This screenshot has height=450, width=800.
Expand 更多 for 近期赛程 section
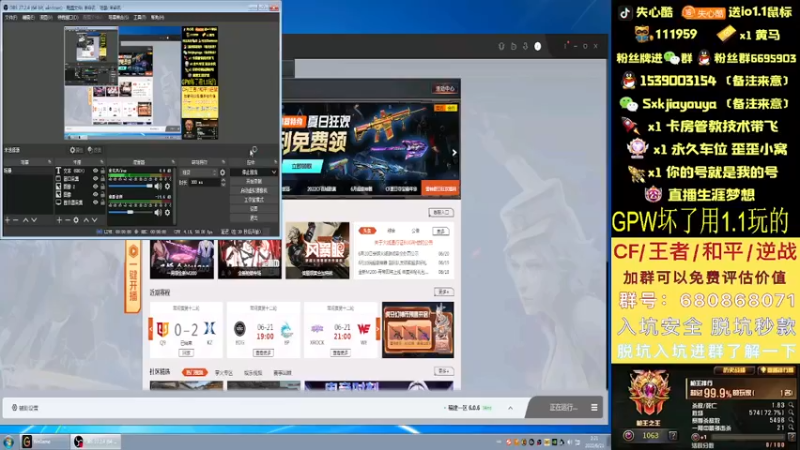(x=443, y=292)
